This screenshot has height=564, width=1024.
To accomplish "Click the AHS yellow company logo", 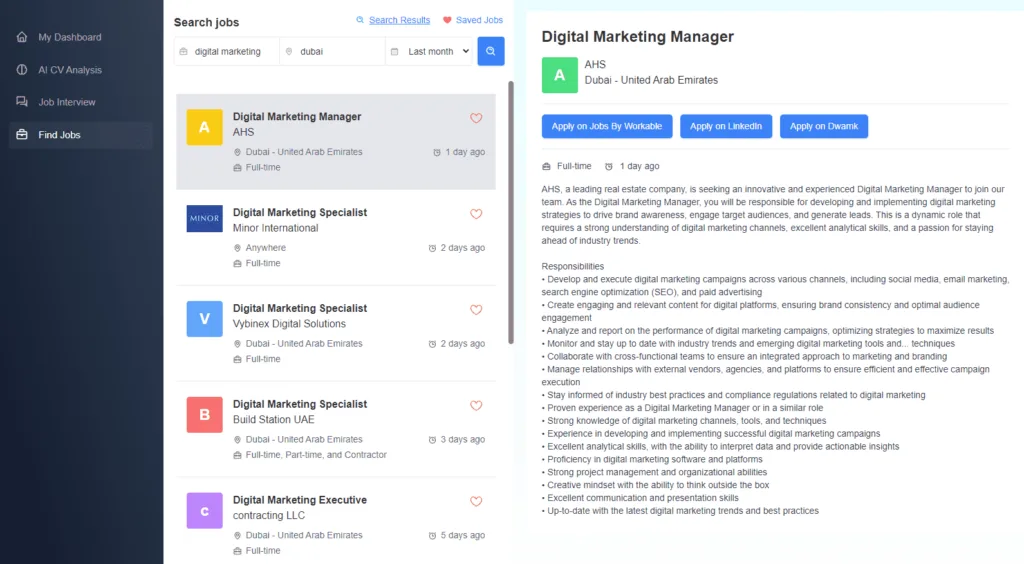I will [204, 127].
